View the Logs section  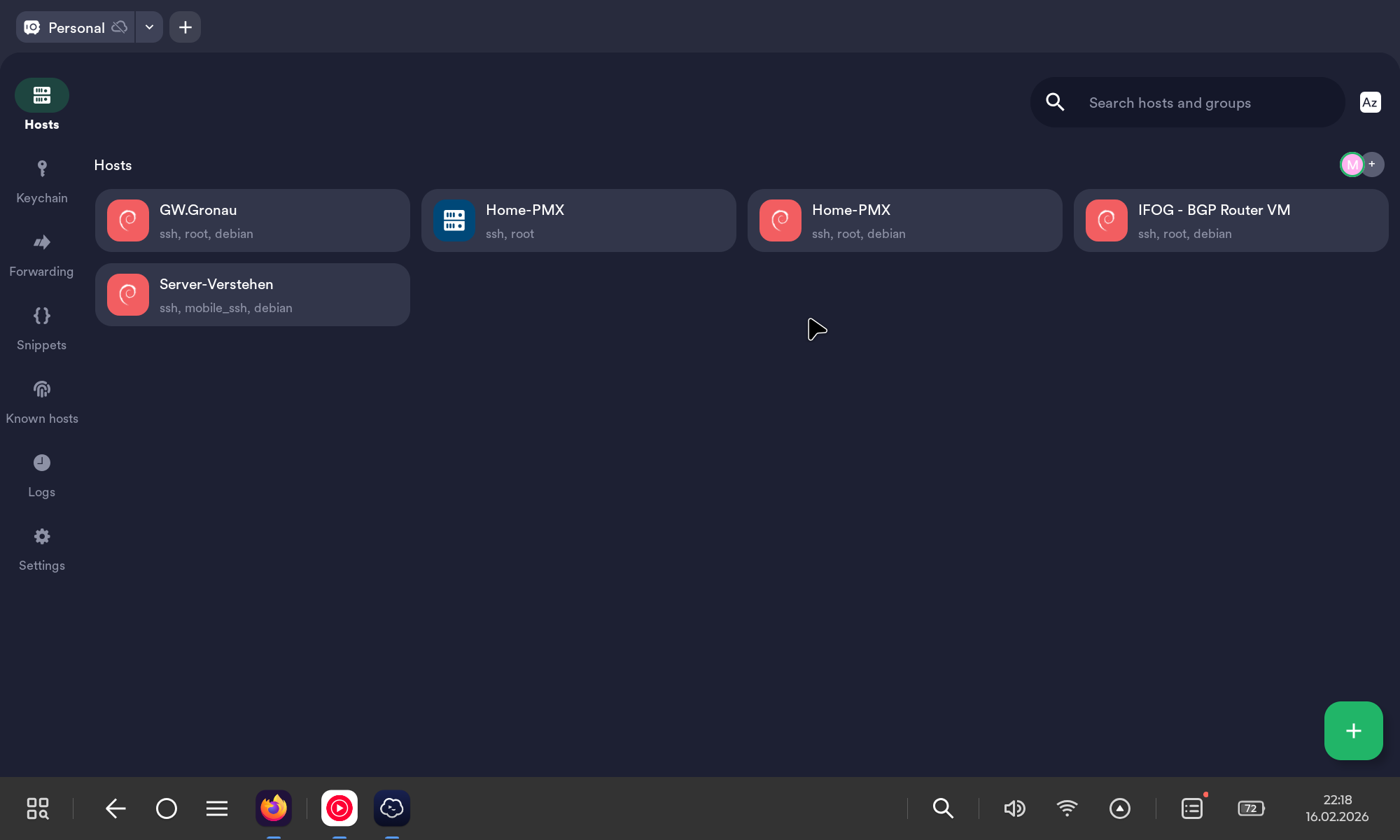click(x=42, y=475)
